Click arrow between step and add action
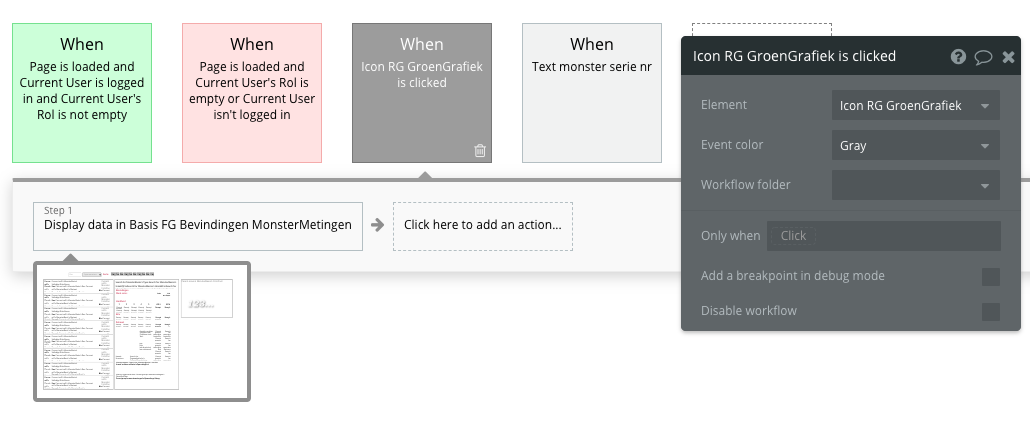The height and width of the screenshot is (422, 1030). tap(377, 225)
